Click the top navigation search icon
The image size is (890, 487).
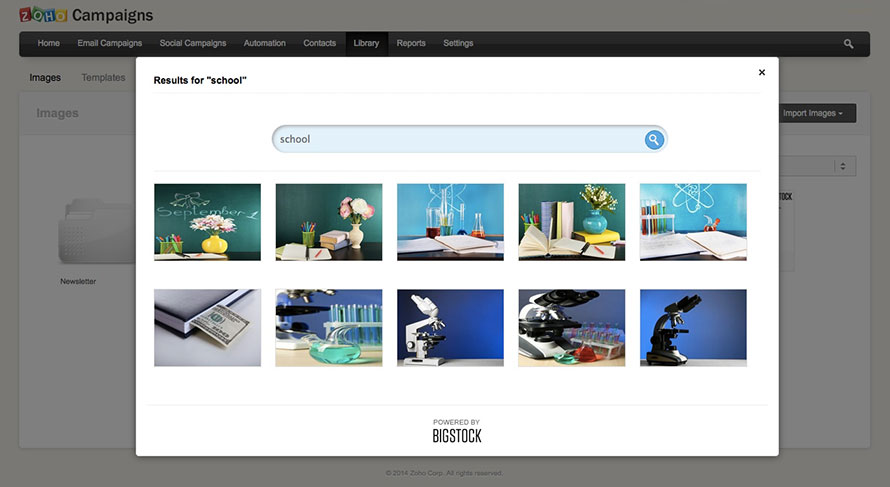coord(848,44)
